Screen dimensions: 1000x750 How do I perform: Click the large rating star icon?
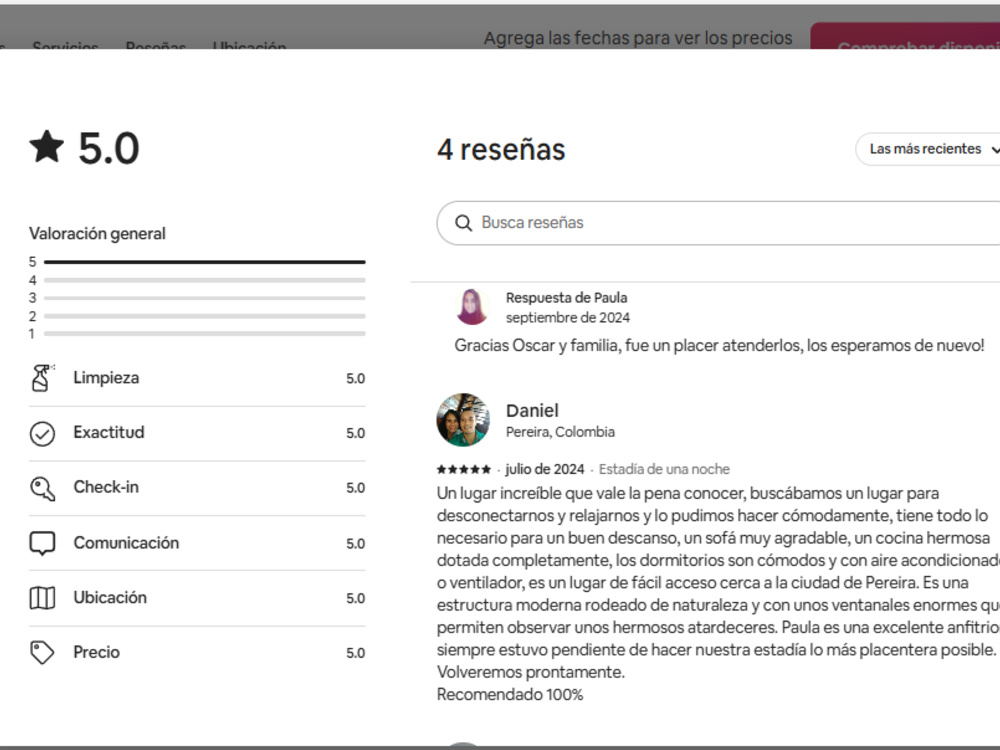pos(47,147)
